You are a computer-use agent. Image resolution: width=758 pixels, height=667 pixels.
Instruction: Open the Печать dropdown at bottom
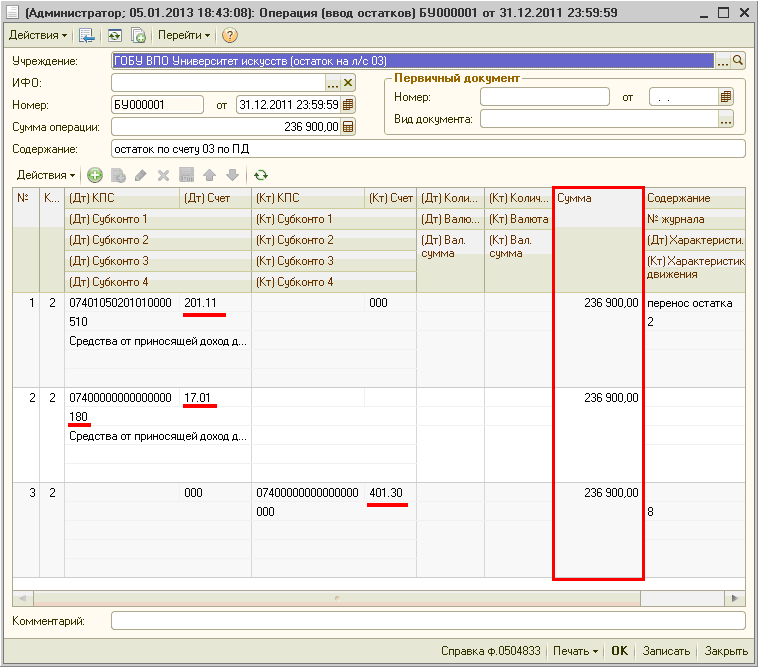tap(576, 651)
